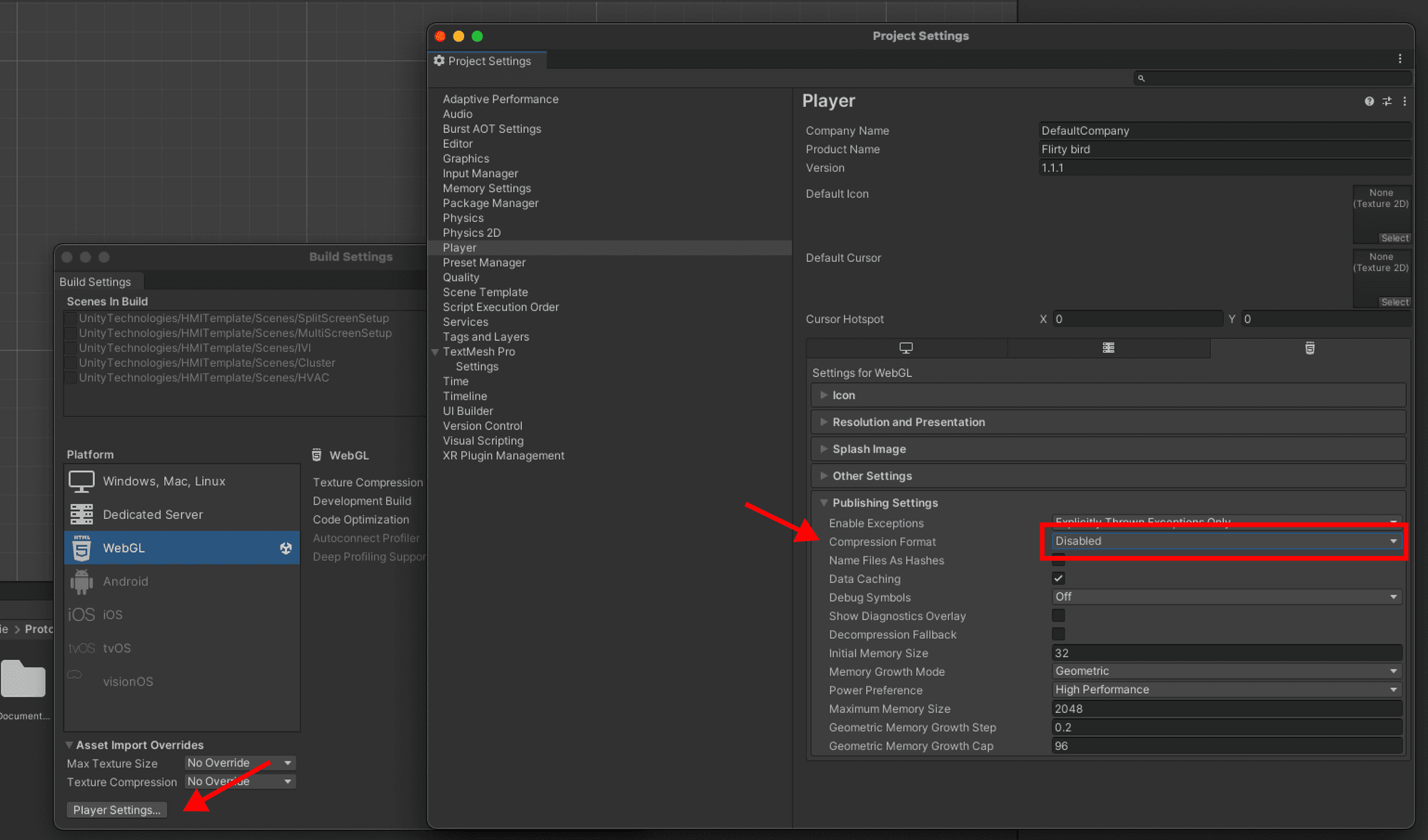Select the iOS platform icon
Screen dimensions: 1428x840
point(81,614)
